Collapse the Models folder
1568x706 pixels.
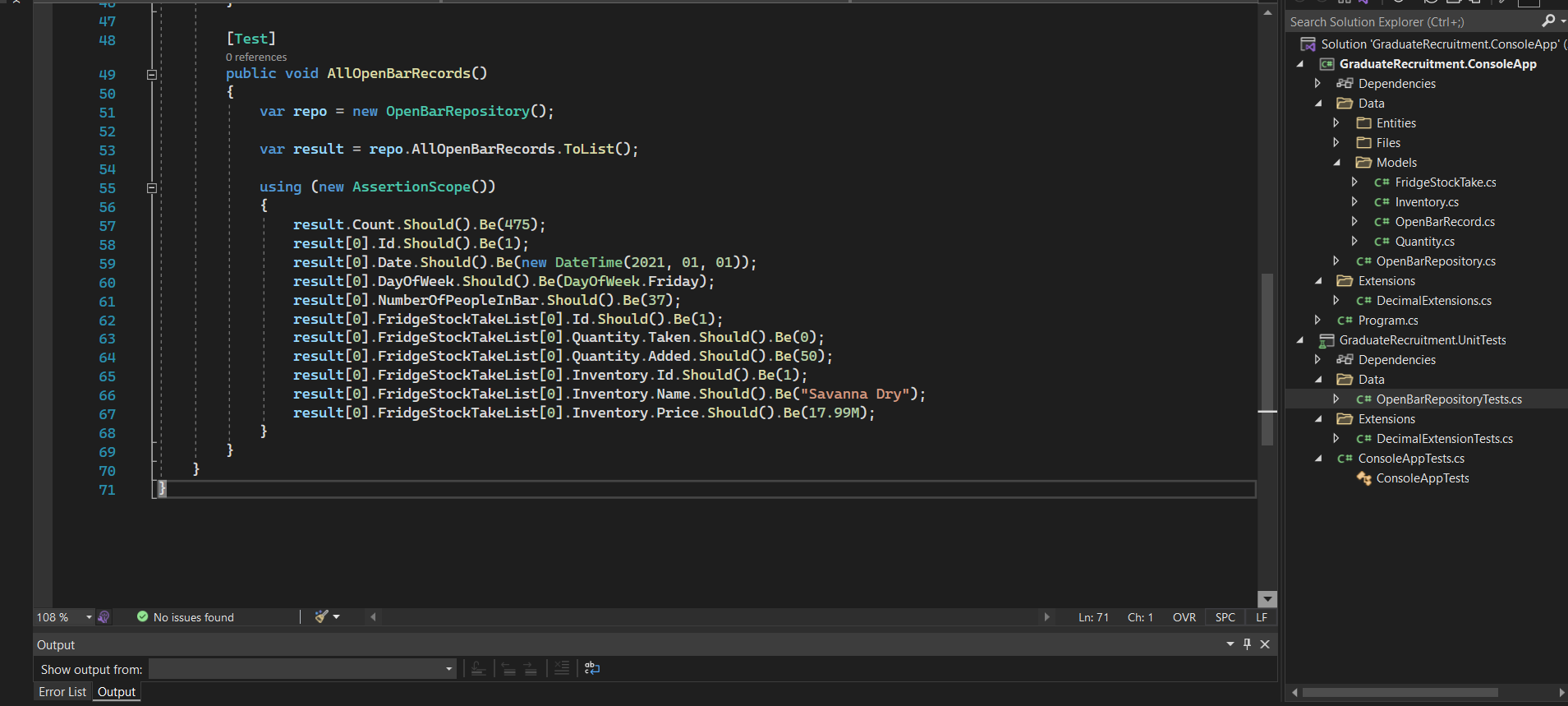coord(1336,163)
